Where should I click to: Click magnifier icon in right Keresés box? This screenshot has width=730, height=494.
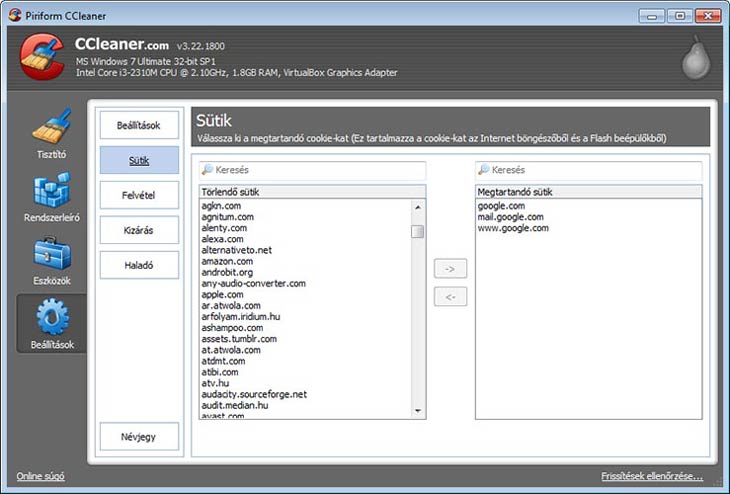(484, 171)
